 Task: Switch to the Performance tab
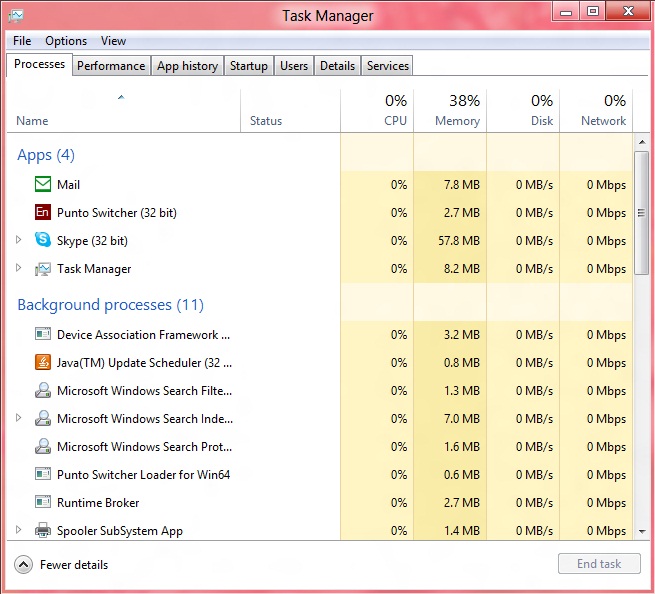click(x=111, y=66)
